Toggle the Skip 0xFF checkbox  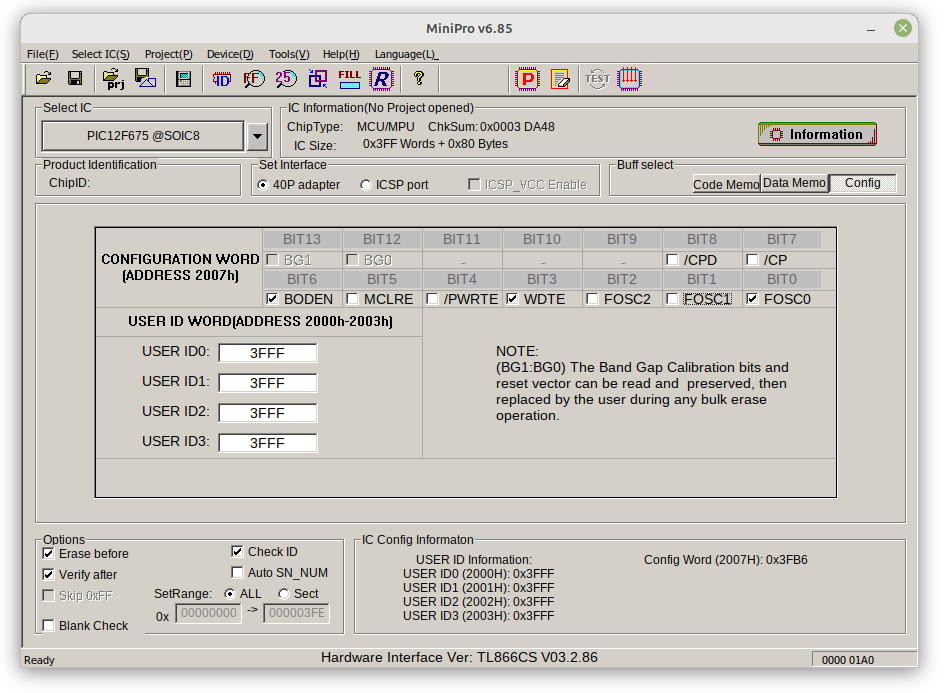point(48,596)
